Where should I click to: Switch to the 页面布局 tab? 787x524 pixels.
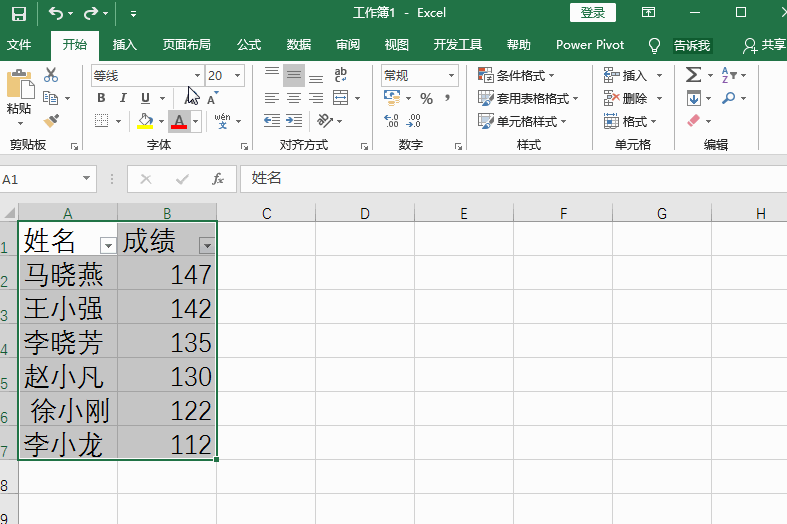(186, 45)
